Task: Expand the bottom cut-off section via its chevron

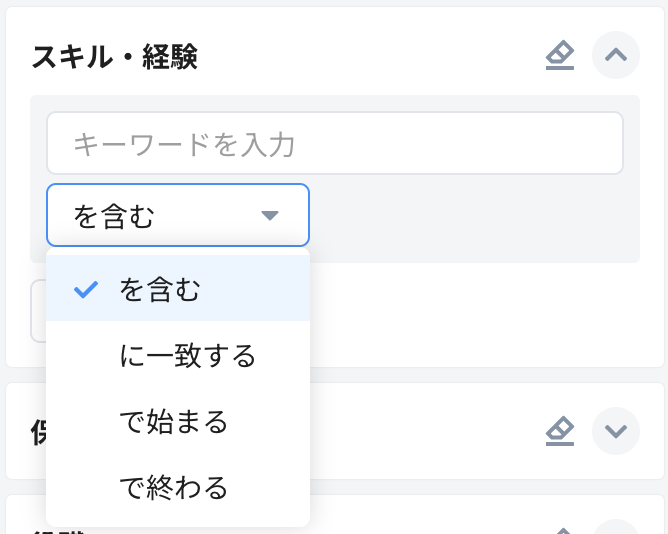Action: point(616,528)
